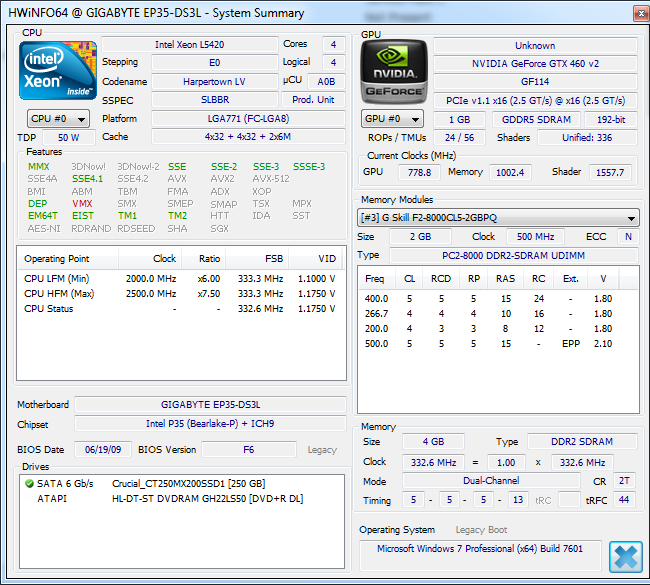Click the SSE4.1 feature label

pos(87,179)
